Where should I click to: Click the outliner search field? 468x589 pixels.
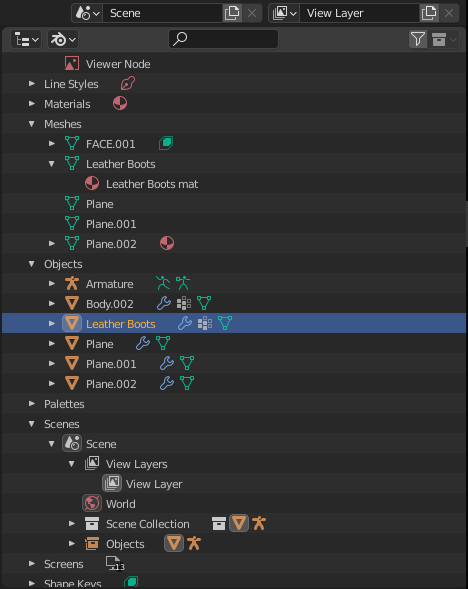pyautogui.click(x=223, y=39)
